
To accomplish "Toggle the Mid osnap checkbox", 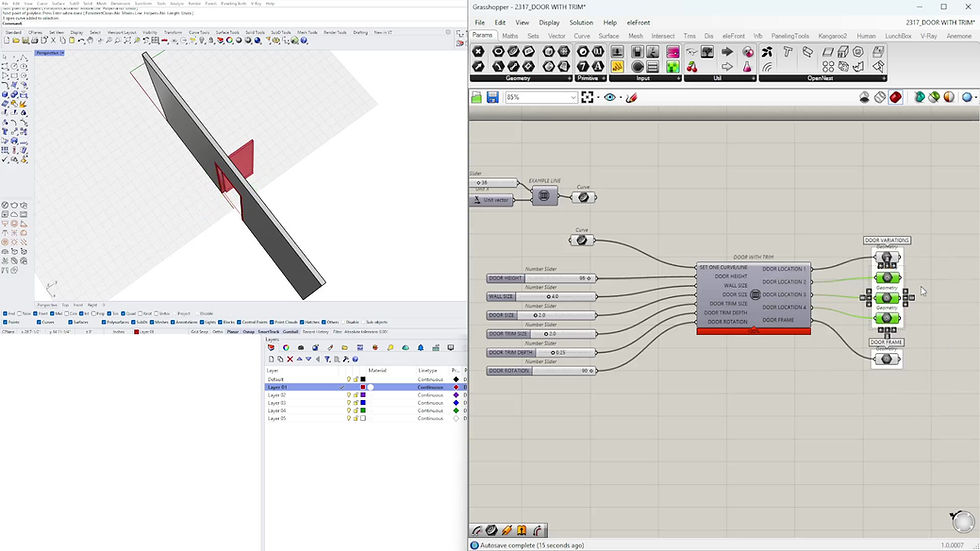I will tap(51, 314).
